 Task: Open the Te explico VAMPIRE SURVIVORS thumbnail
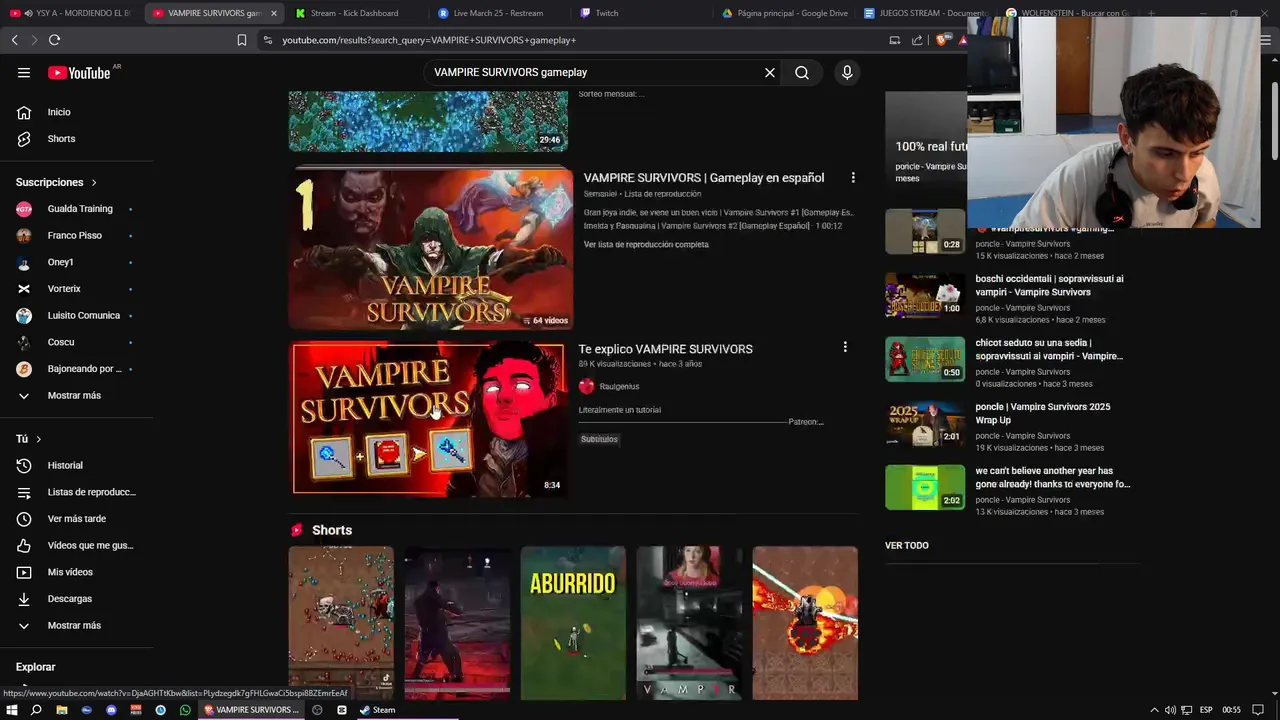coord(428,420)
